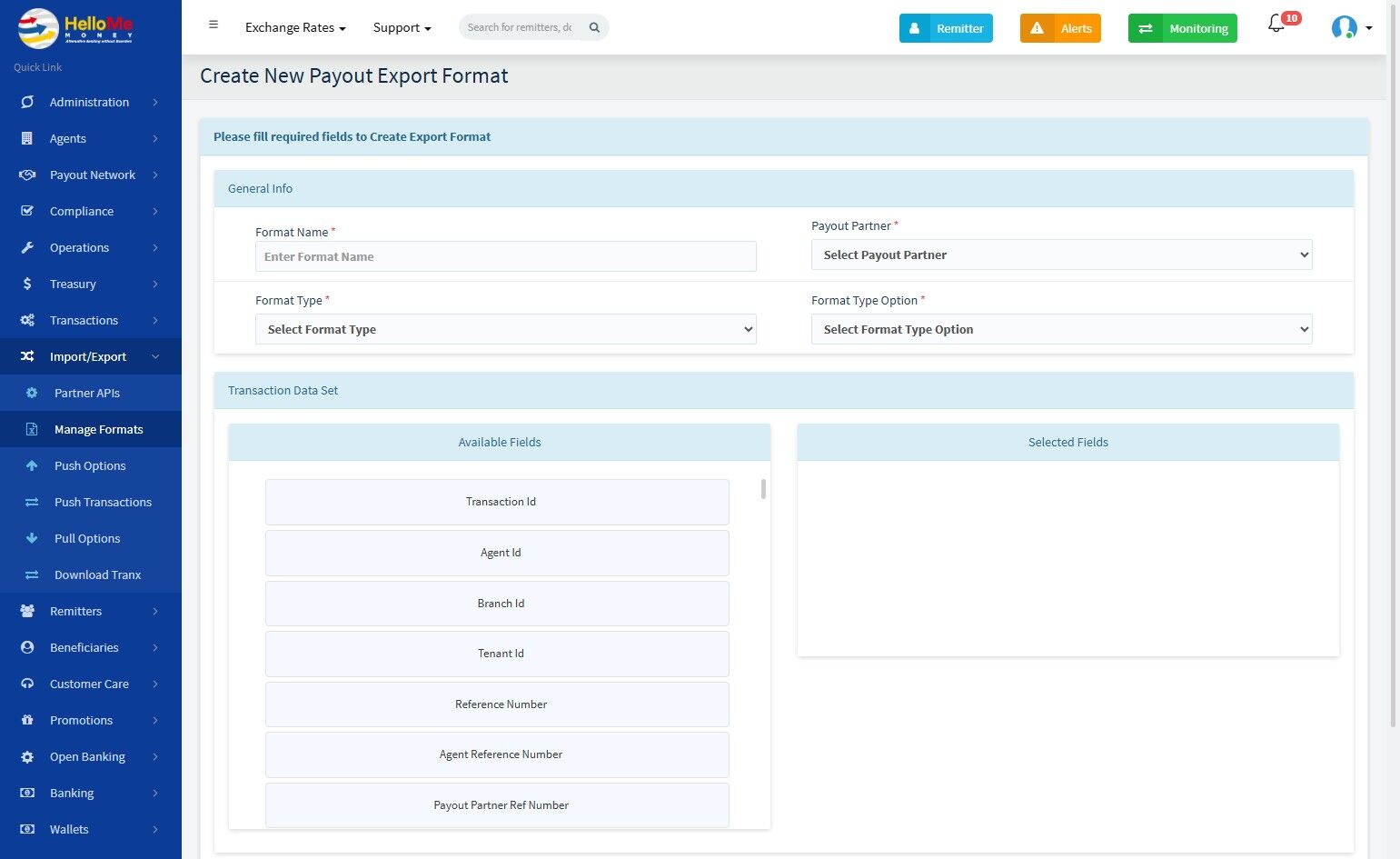Click the Agents building icon
The height and width of the screenshot is (859, 1400).
click(27, 138)
